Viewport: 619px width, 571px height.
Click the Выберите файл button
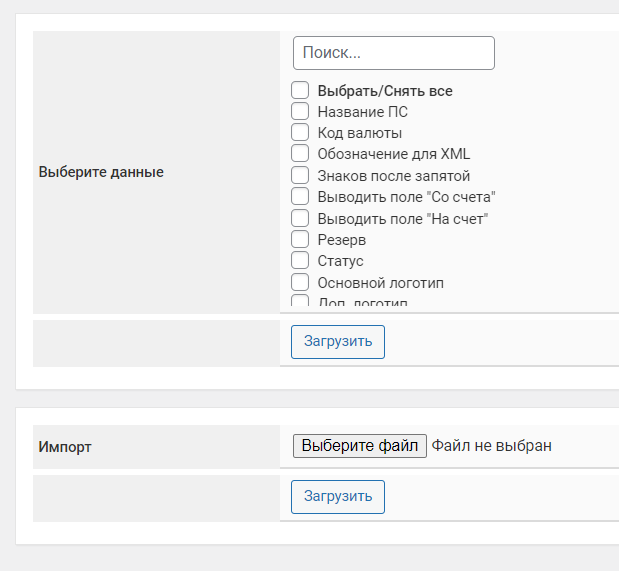tap(360, 446)
